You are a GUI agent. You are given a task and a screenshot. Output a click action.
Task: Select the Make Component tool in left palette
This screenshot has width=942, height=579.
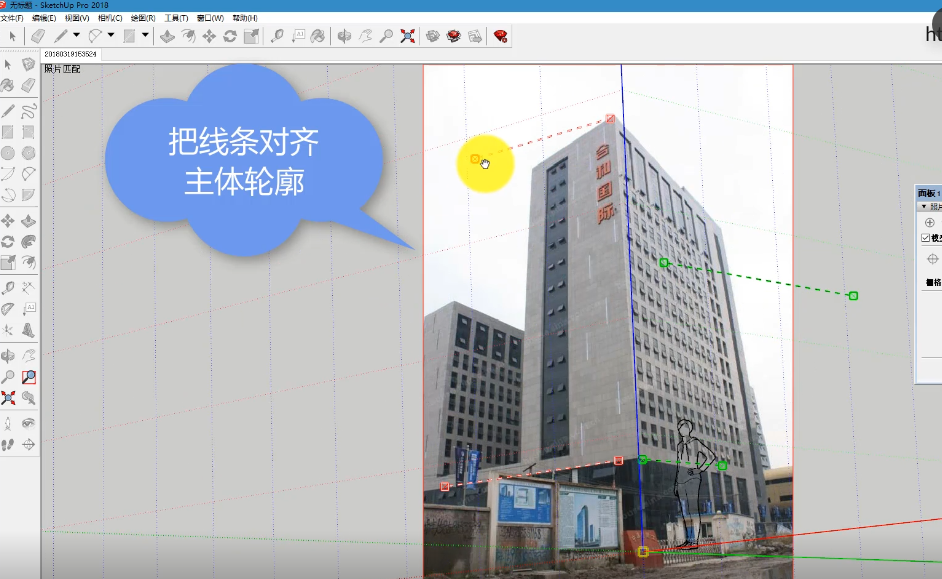coord(28,64)
